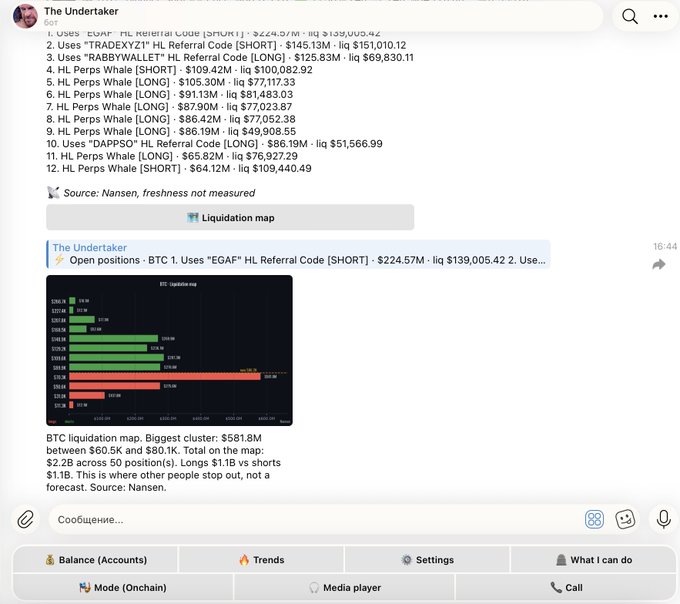Tap What I can do button
The image size is (680, 604).
tap(593, 560)
